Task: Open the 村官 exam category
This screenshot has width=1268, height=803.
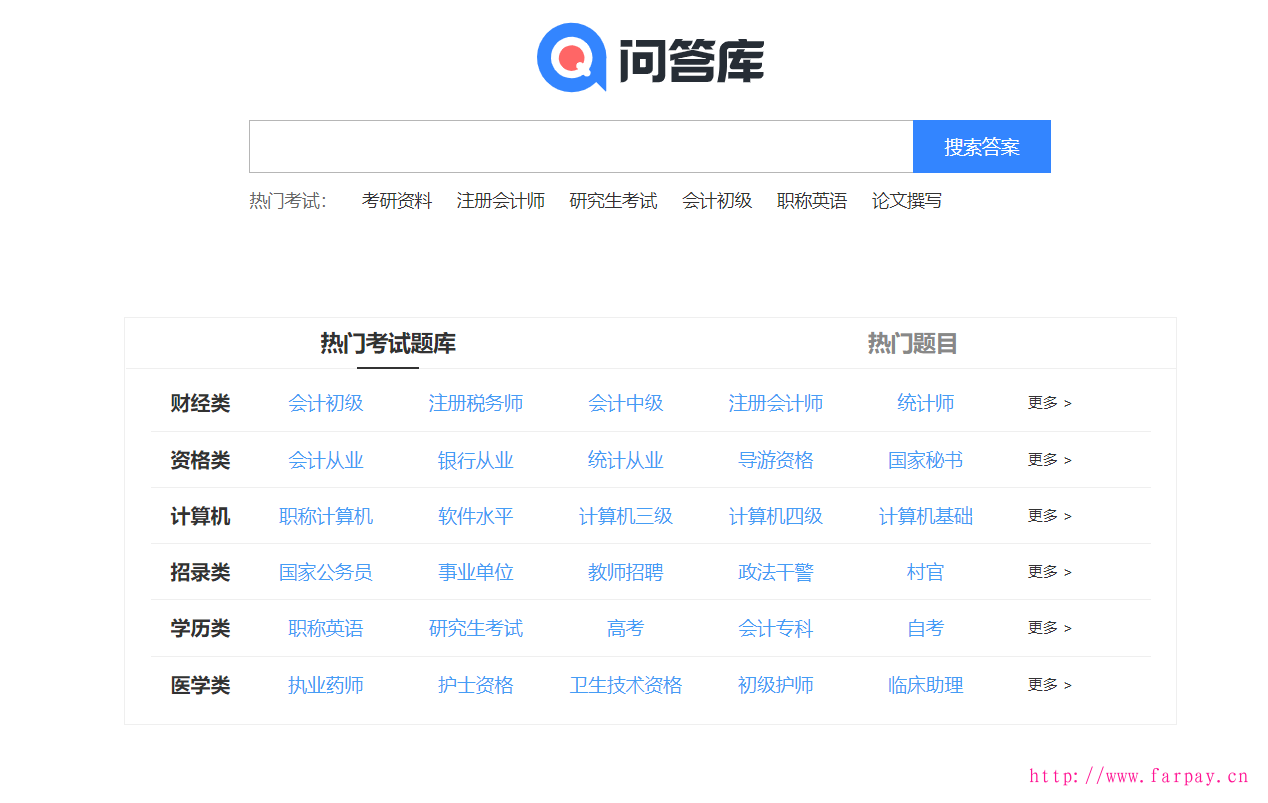Action: point(926,572)
